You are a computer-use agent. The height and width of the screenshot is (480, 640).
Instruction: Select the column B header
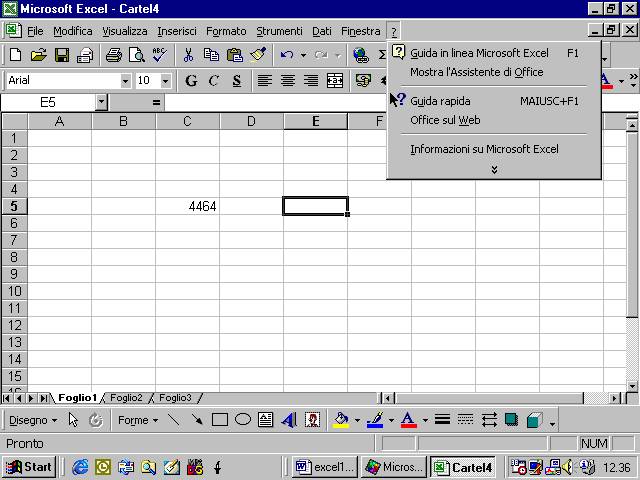123,121
